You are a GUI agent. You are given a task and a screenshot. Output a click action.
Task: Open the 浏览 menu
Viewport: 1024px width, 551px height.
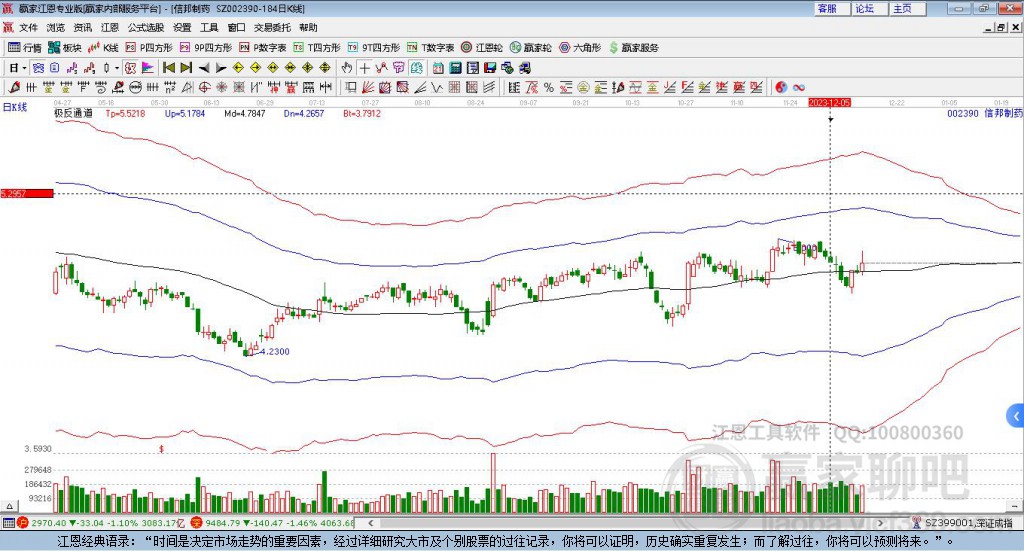click(x=56, y=27)
